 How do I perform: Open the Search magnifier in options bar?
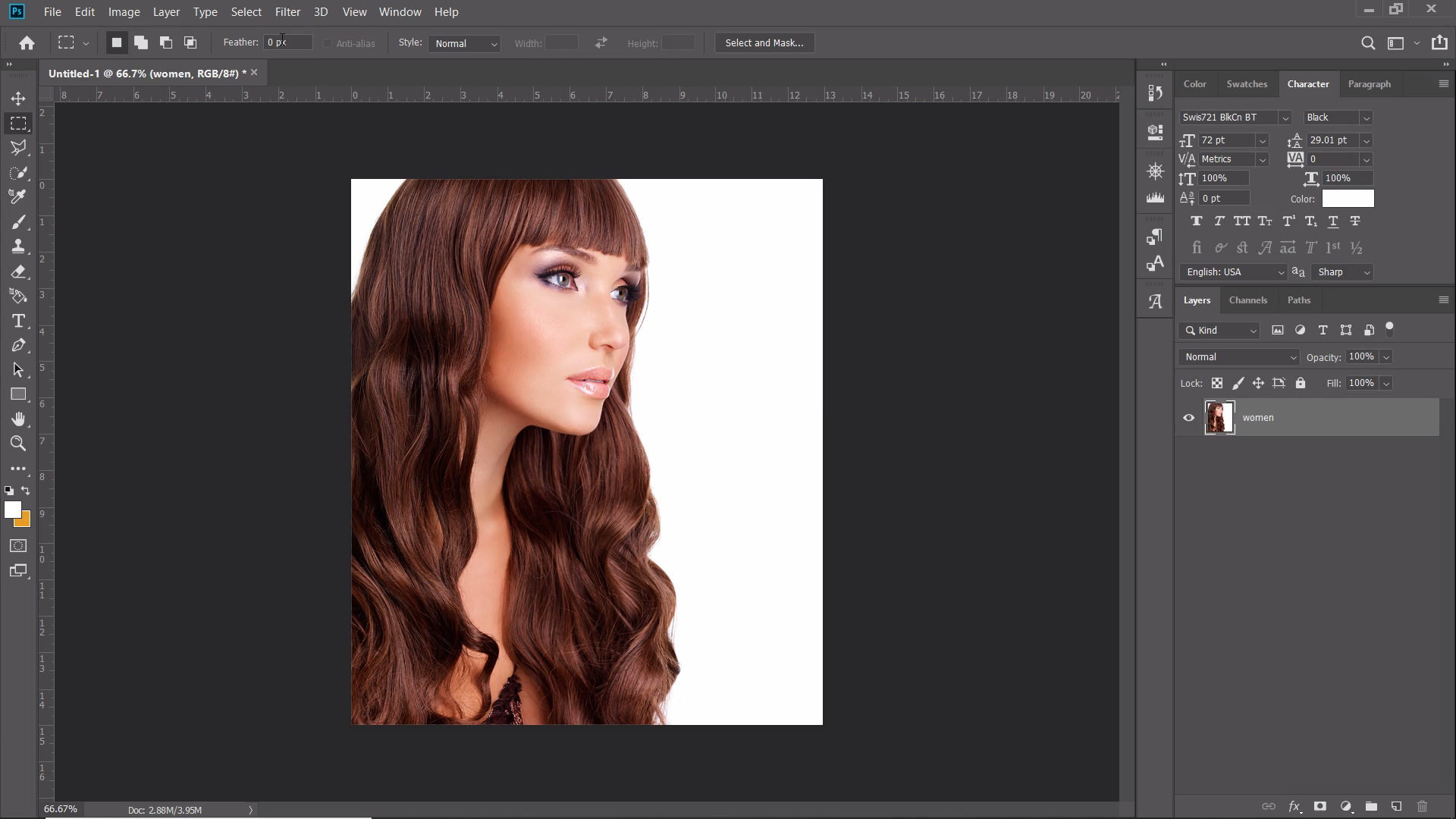point(1368,43)
